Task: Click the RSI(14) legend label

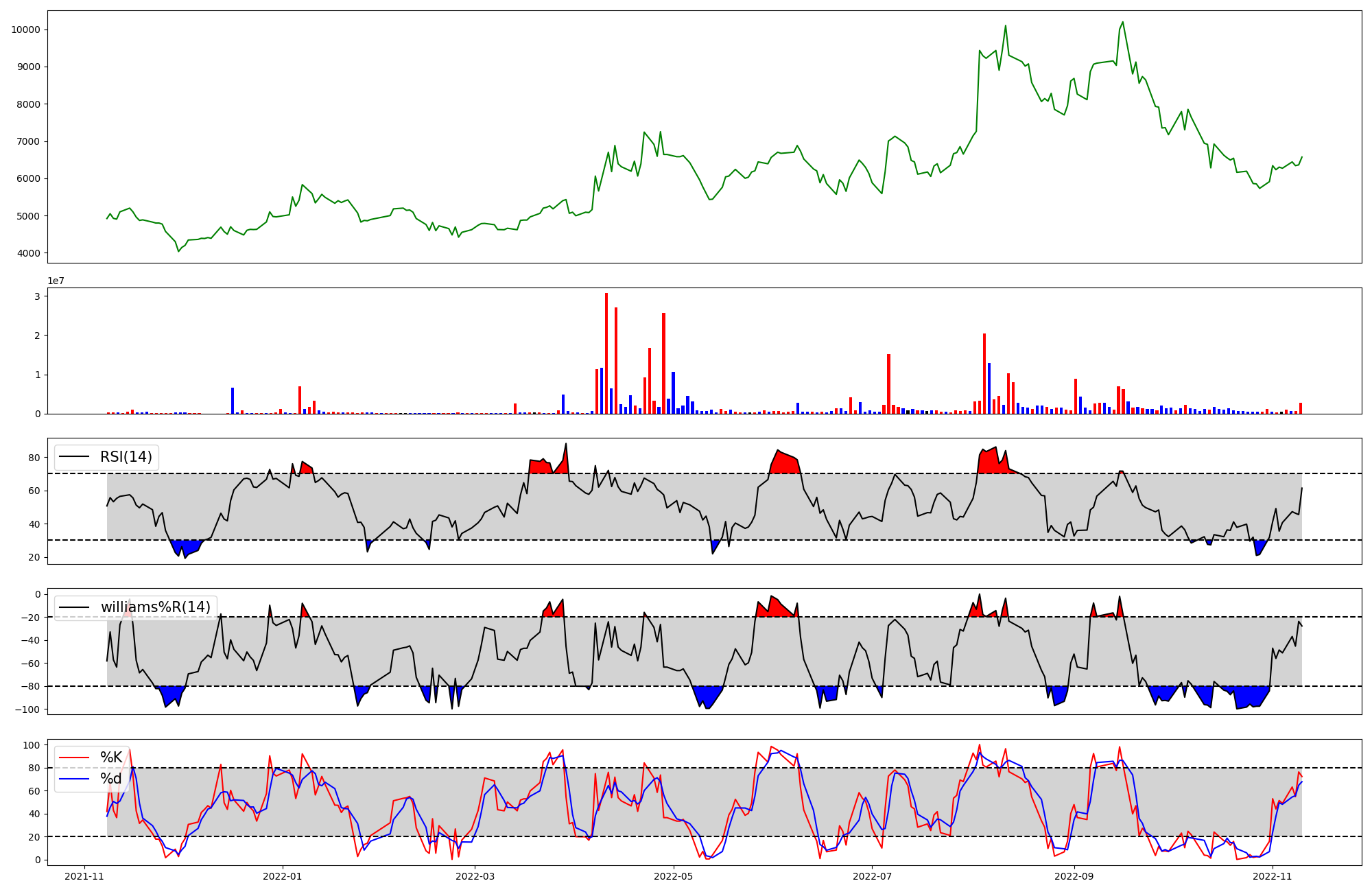Action: pos(126,457)
